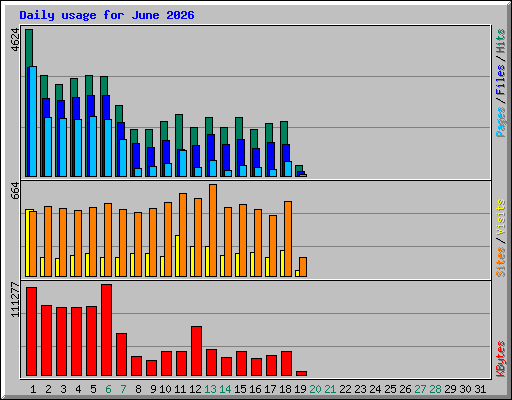Click green day number 21 on the x-axis
This screenshot has height=400, width=512.
pyautogui.click(x=330, y=389)
